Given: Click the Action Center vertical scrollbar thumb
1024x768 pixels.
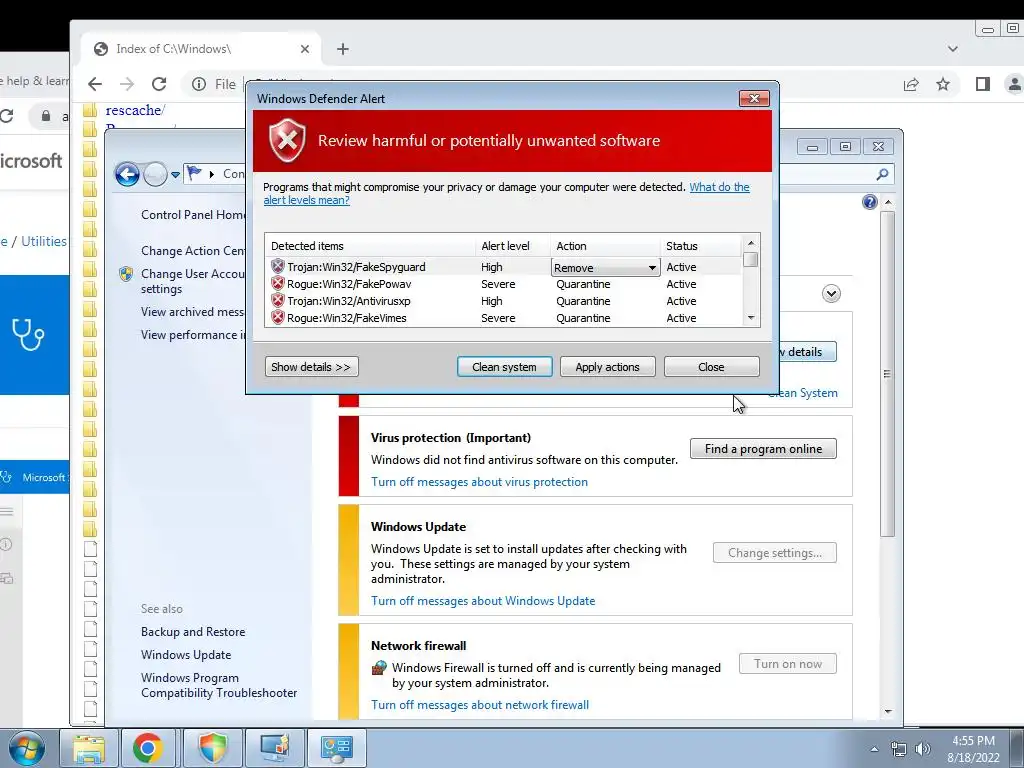Looking at the screenshot, I should tap(887, 374).
